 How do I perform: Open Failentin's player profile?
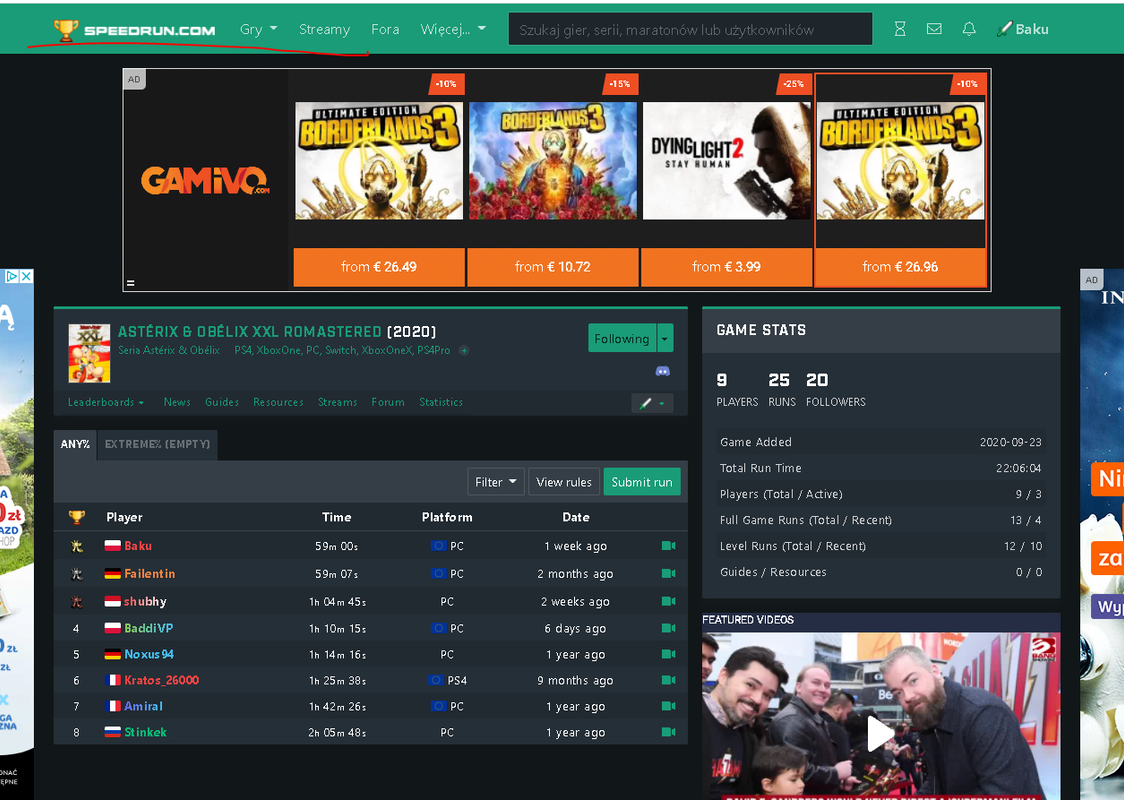(x=149, y=573)
